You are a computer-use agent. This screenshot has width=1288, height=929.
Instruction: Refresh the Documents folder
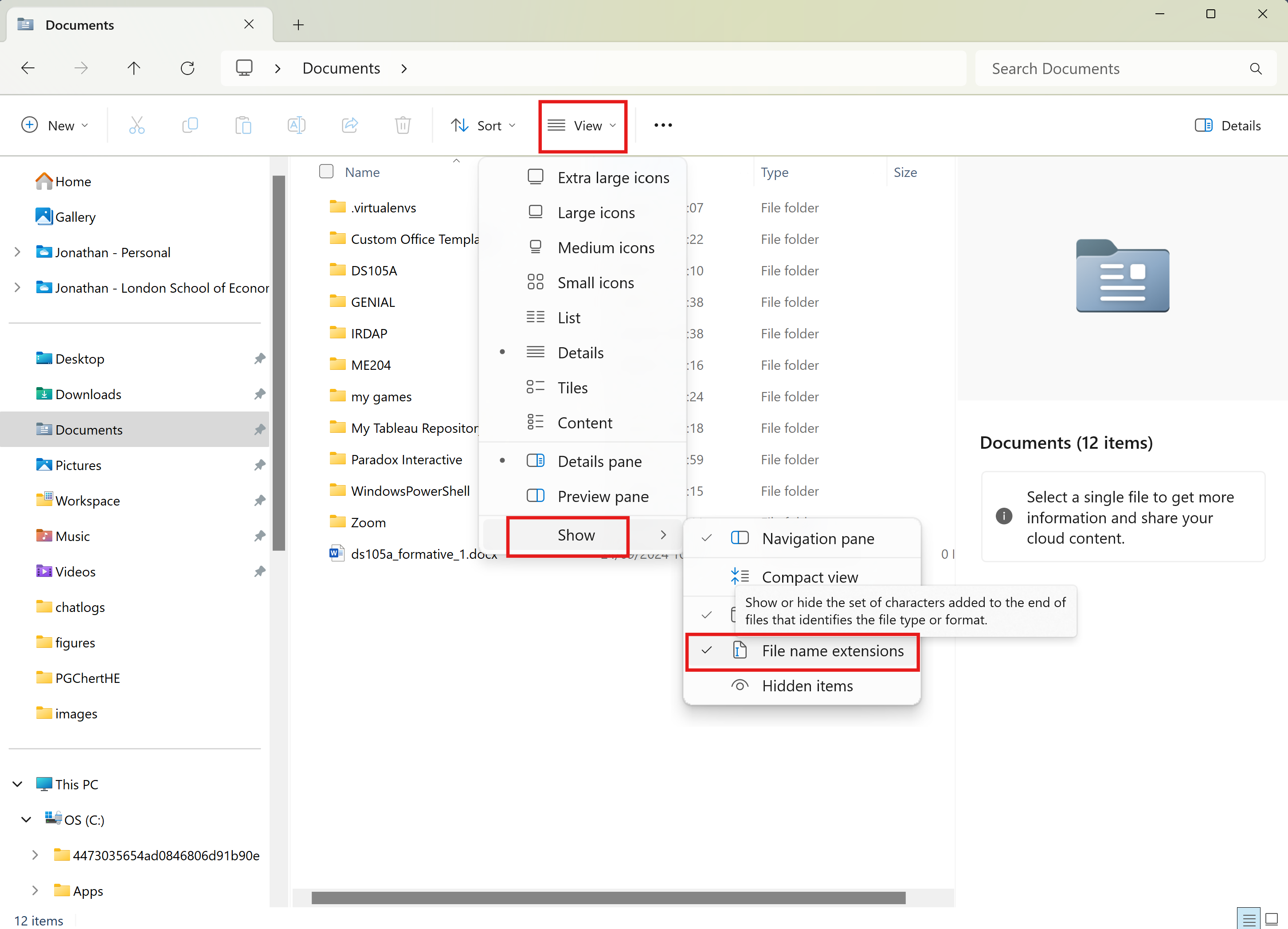[x=188, y=68]
